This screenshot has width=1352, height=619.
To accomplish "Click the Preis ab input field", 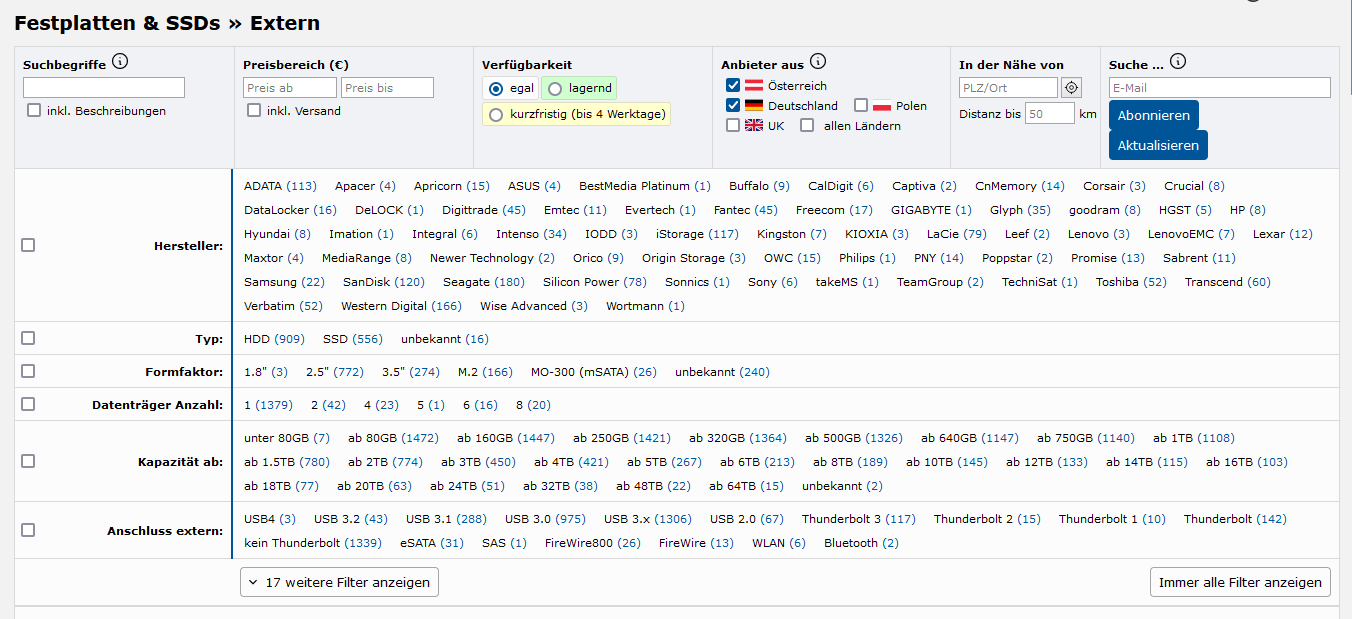I will (x=290, y=88).
